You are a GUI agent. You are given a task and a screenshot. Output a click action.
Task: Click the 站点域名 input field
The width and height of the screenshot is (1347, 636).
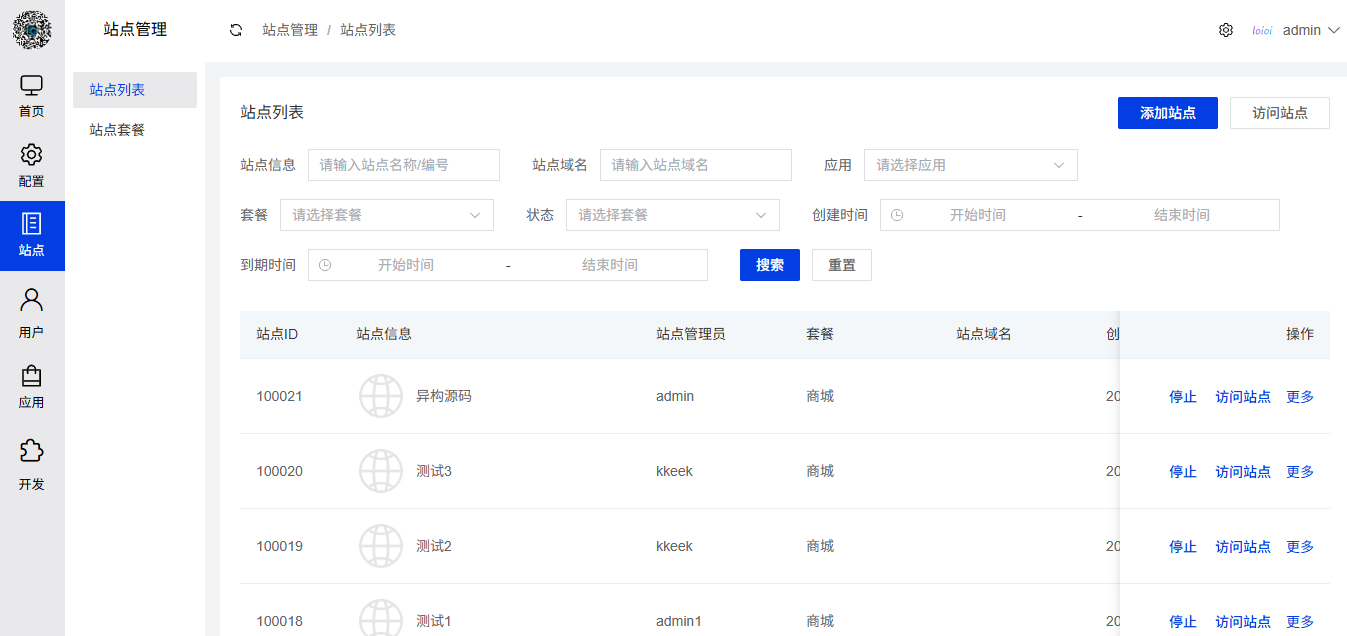click(695, 164)
